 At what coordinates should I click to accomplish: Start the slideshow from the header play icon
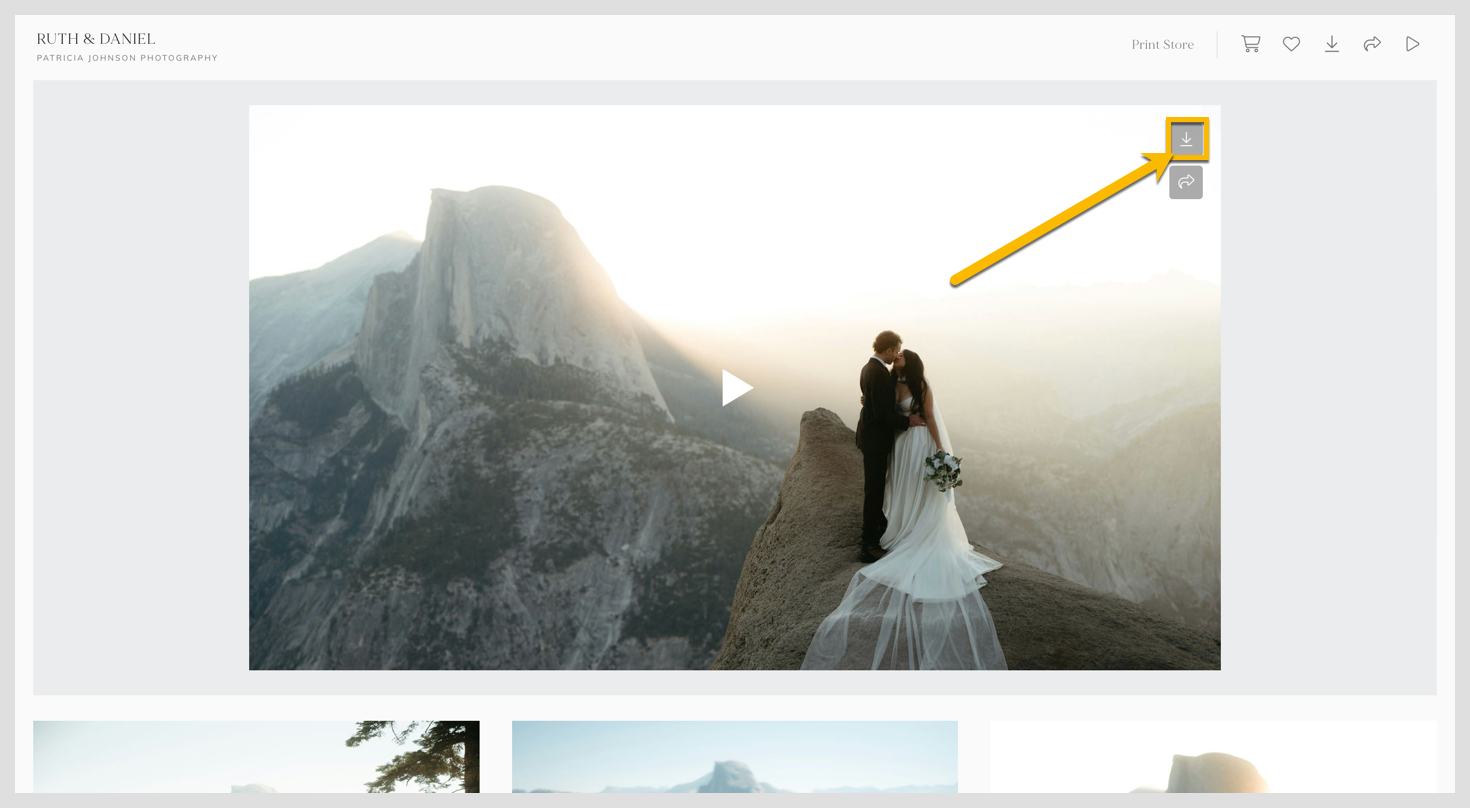(x=1412, y=44)
